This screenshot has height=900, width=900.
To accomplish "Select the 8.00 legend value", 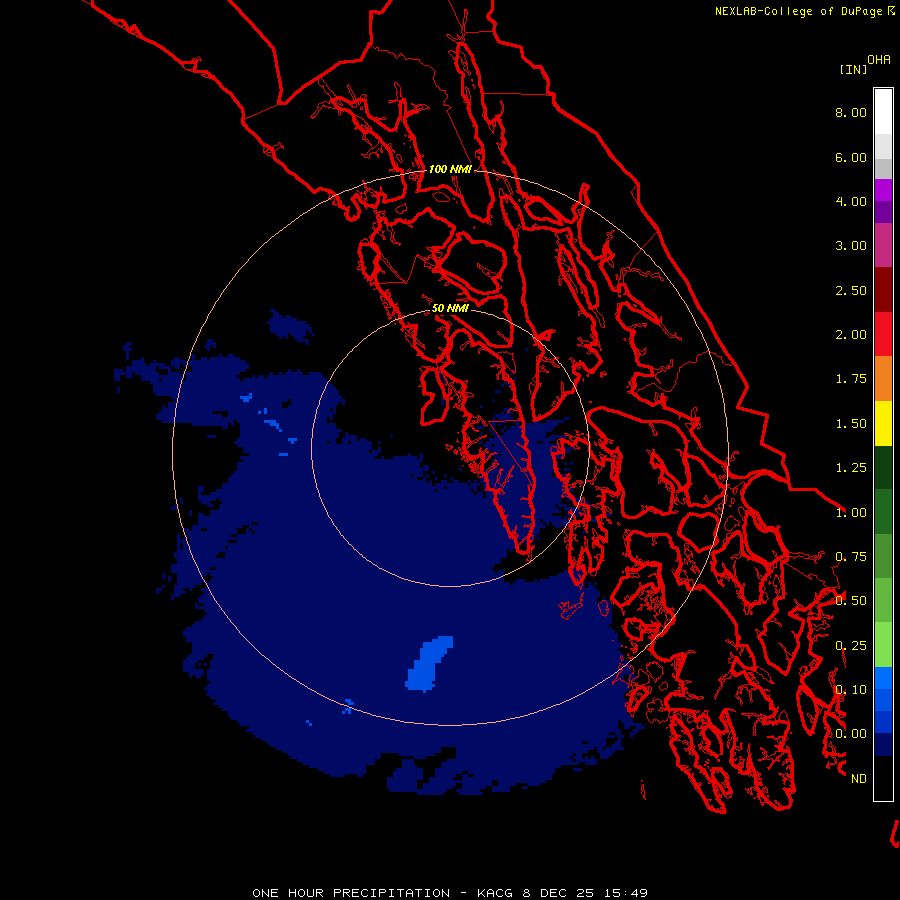I will click(x=851, y=112).
